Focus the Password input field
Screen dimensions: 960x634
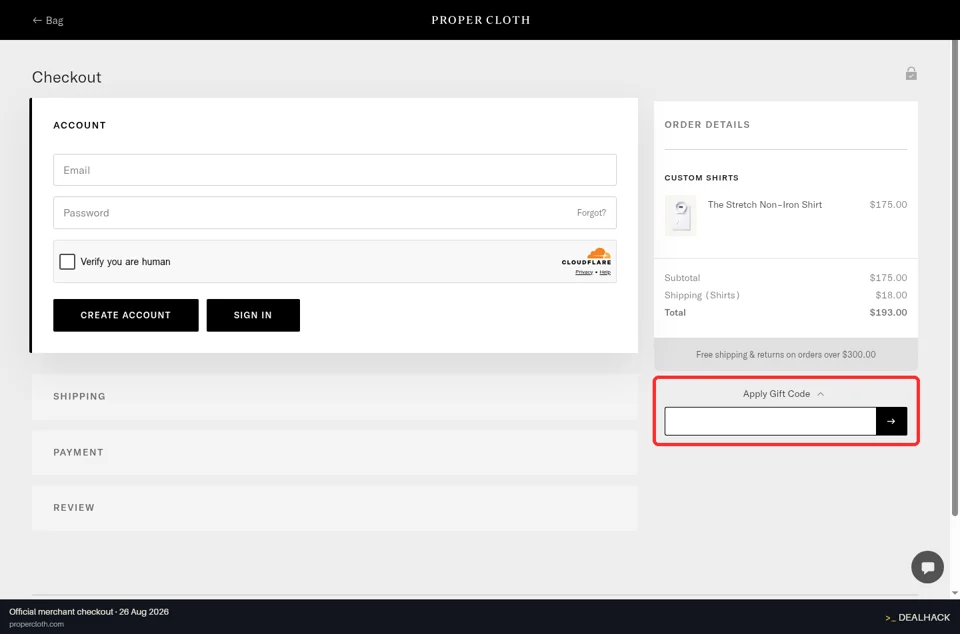point(335,213)
